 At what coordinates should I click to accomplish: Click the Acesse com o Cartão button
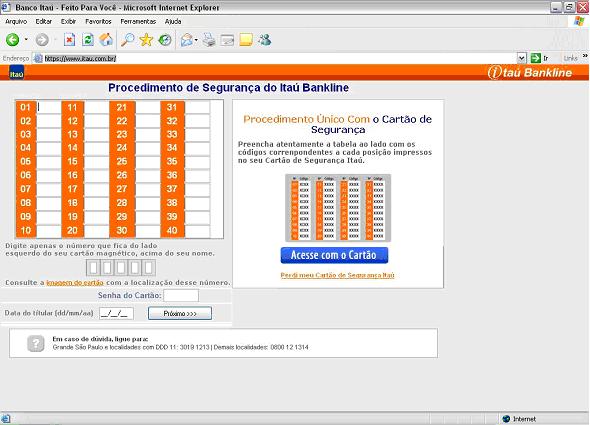[334, 255]
